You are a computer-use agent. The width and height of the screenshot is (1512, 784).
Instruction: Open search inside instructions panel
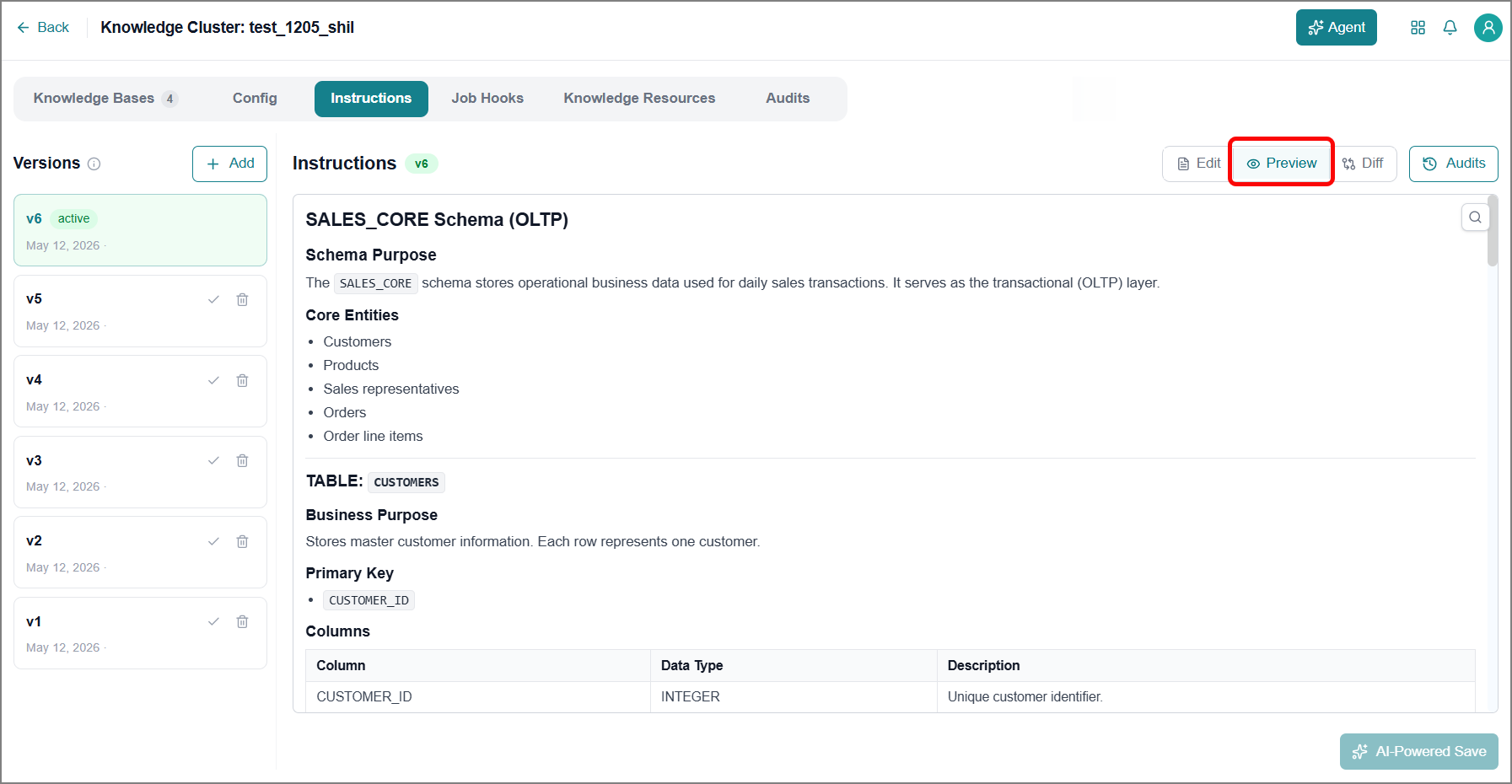pyautogui.click(x=1475, y=217)
